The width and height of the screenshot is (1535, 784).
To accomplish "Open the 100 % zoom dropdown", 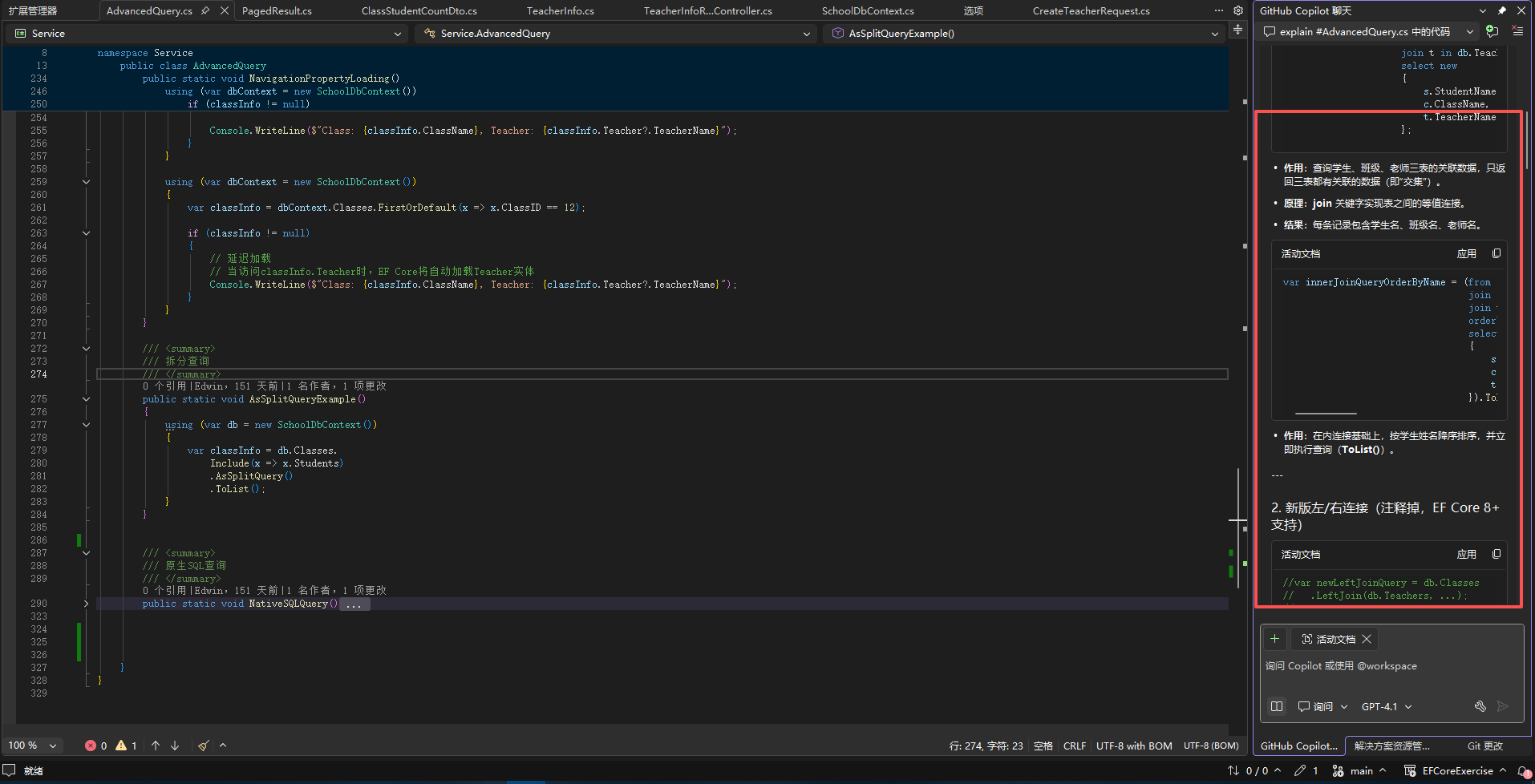I will (32, 746).
